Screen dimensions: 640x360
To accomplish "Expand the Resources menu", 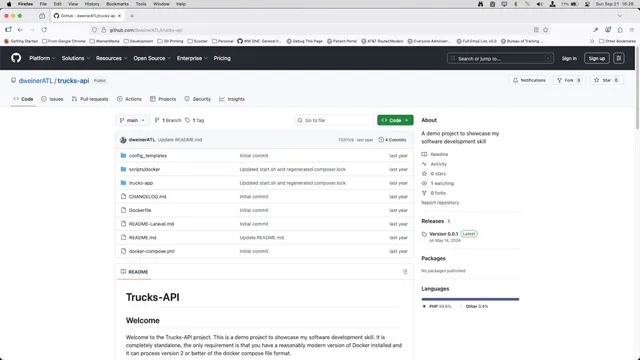I will pos(111,58).
